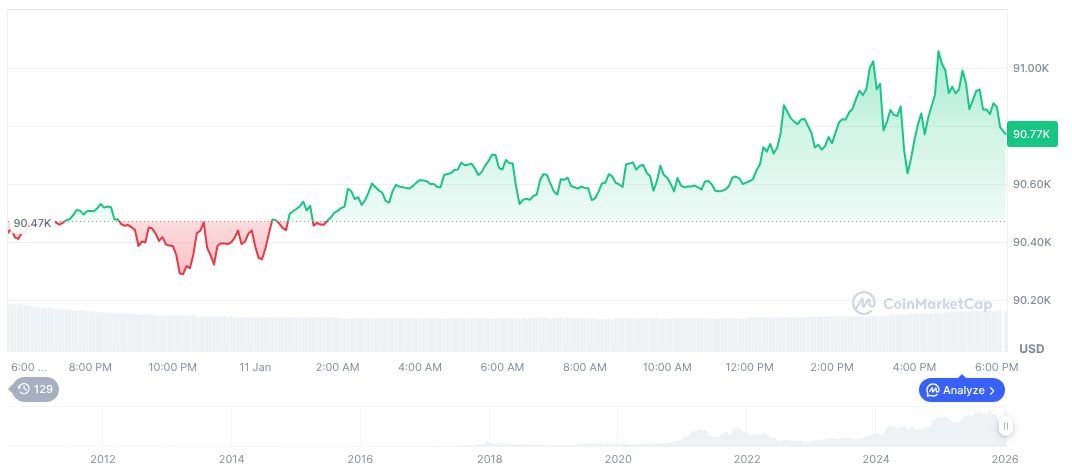This screenshot has width=1072, height=470.
Task: Click the USD currency label
Action: tap(1031, 348)
